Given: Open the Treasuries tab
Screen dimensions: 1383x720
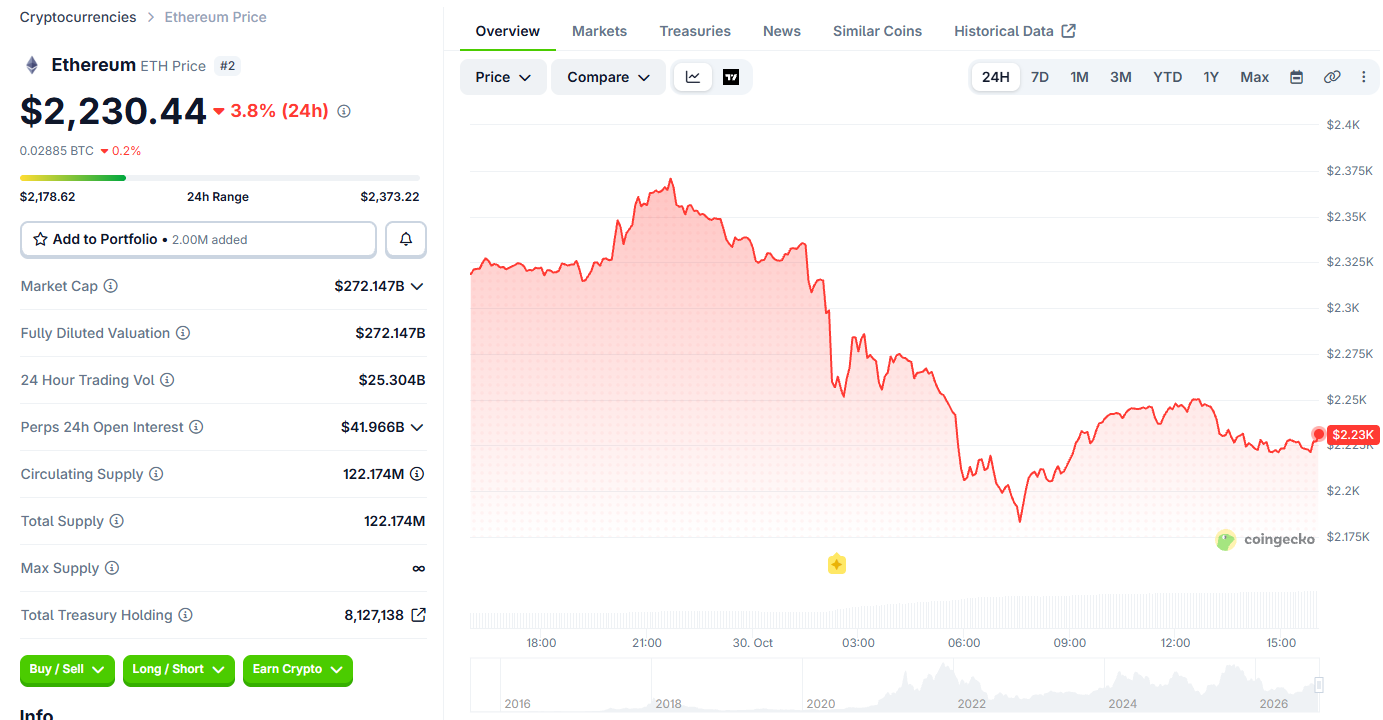Looking at the screenshot, I should click(695, 31).
